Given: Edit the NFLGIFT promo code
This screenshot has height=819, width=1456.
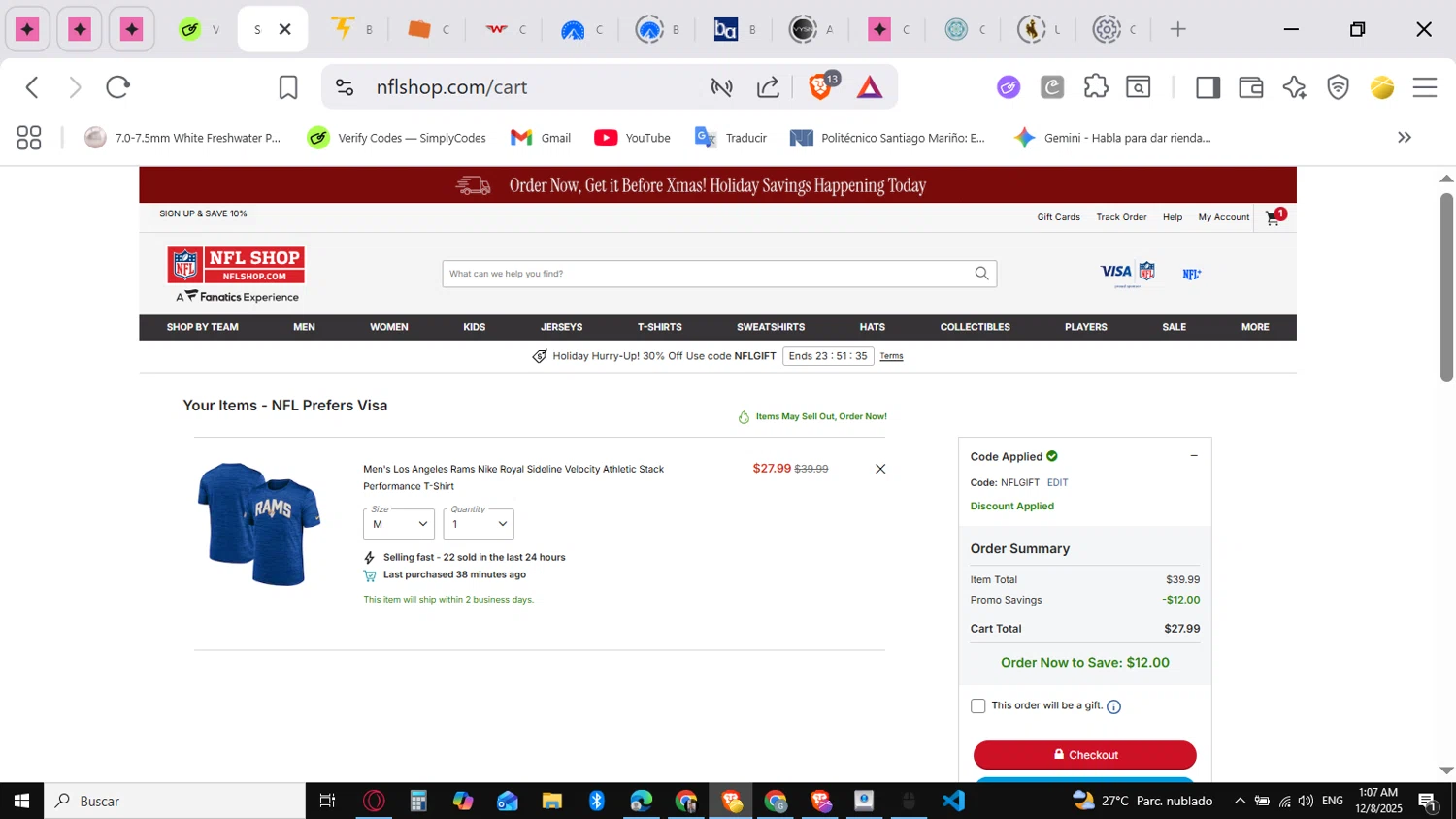Looking at the screenshot, I should pos(1058,482).
